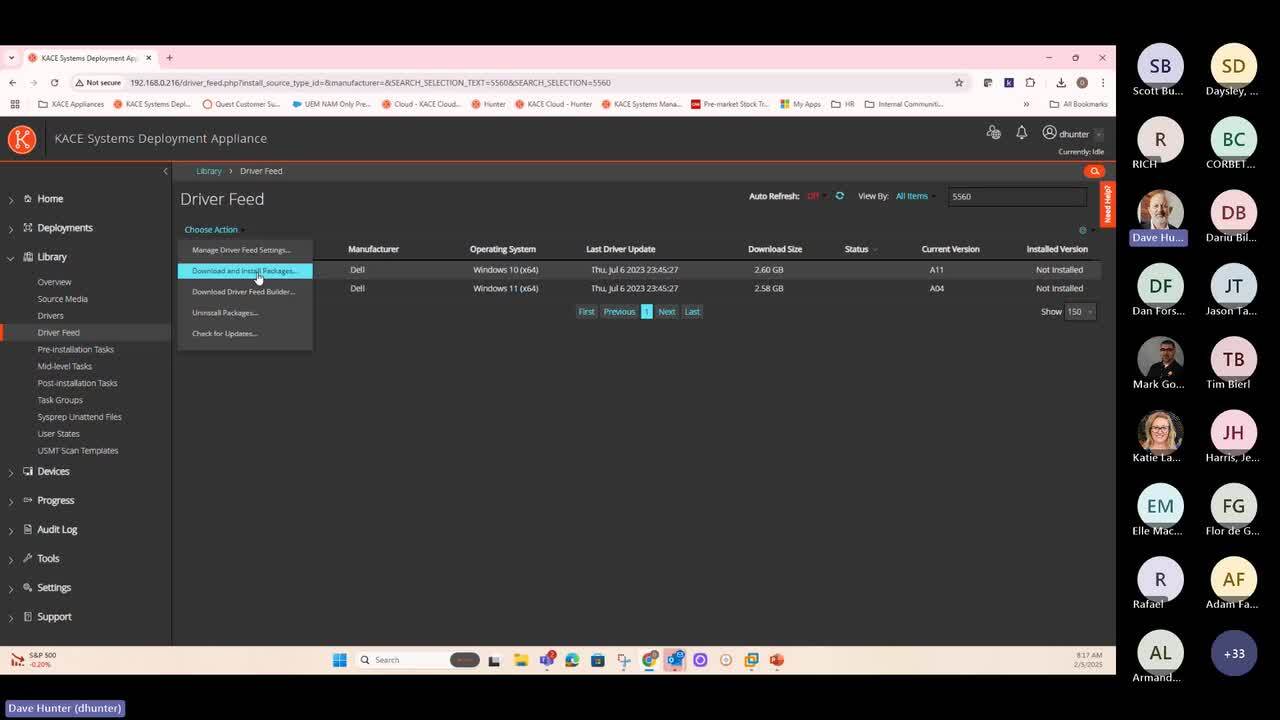Click the browser back arrow
Screen dimensions: 1280x720
click(x=12, y=83)
